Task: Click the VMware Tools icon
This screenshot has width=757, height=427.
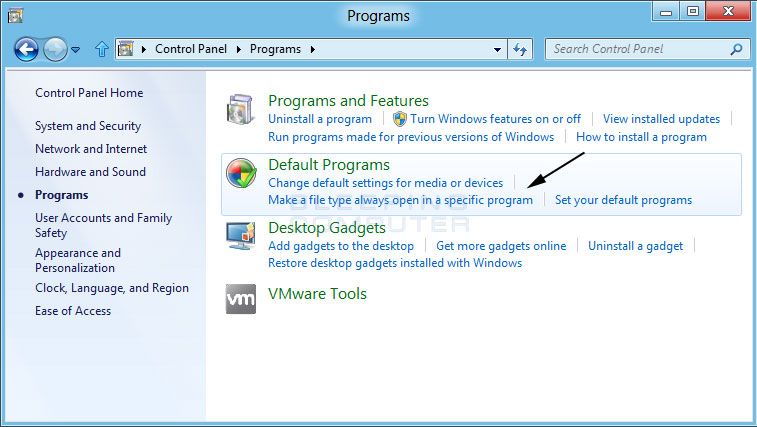Action: pos(242,297)
